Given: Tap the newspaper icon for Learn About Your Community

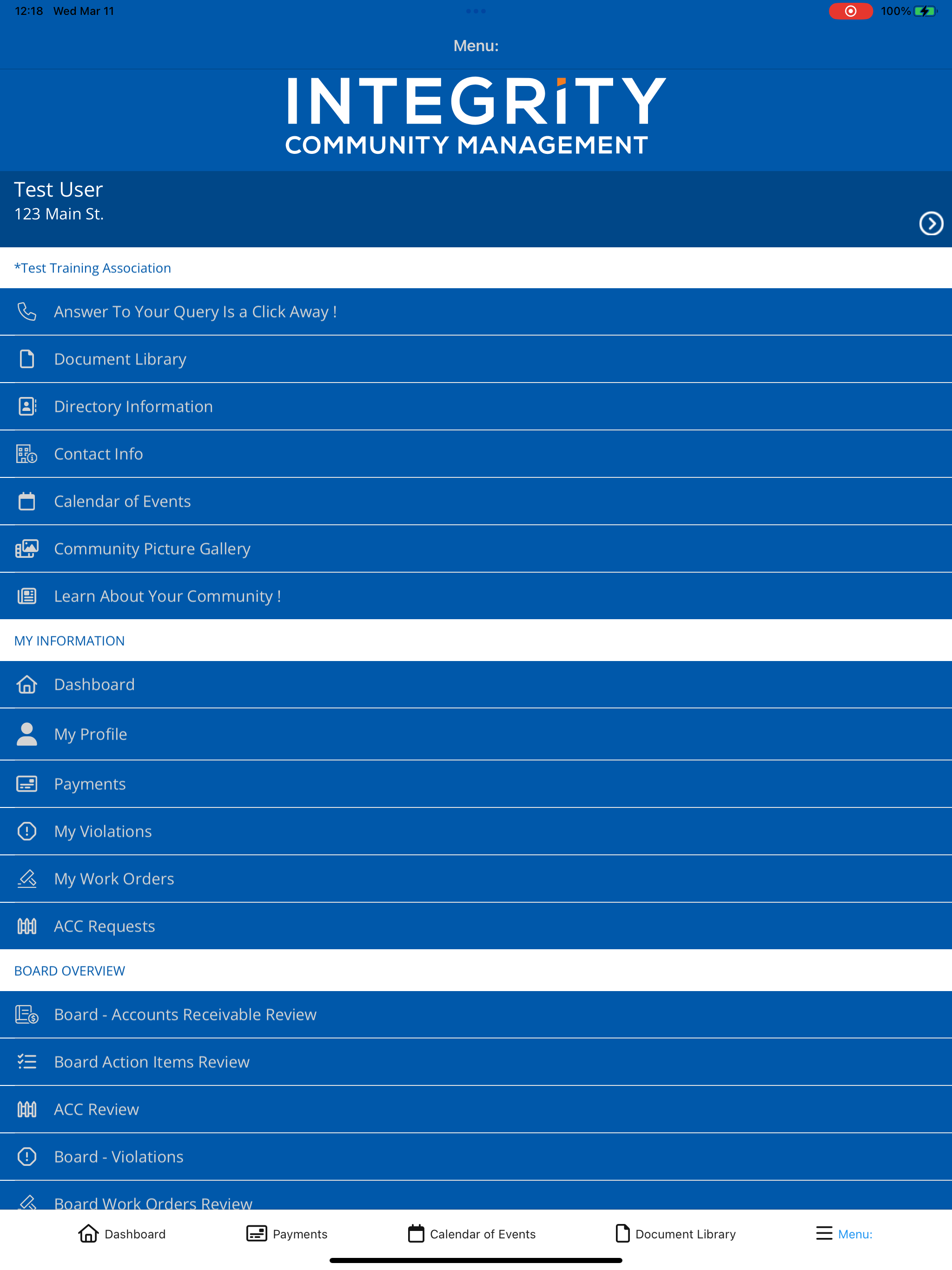Looking at the screenshot, I should pyautogui.click(x=26, y=596).
